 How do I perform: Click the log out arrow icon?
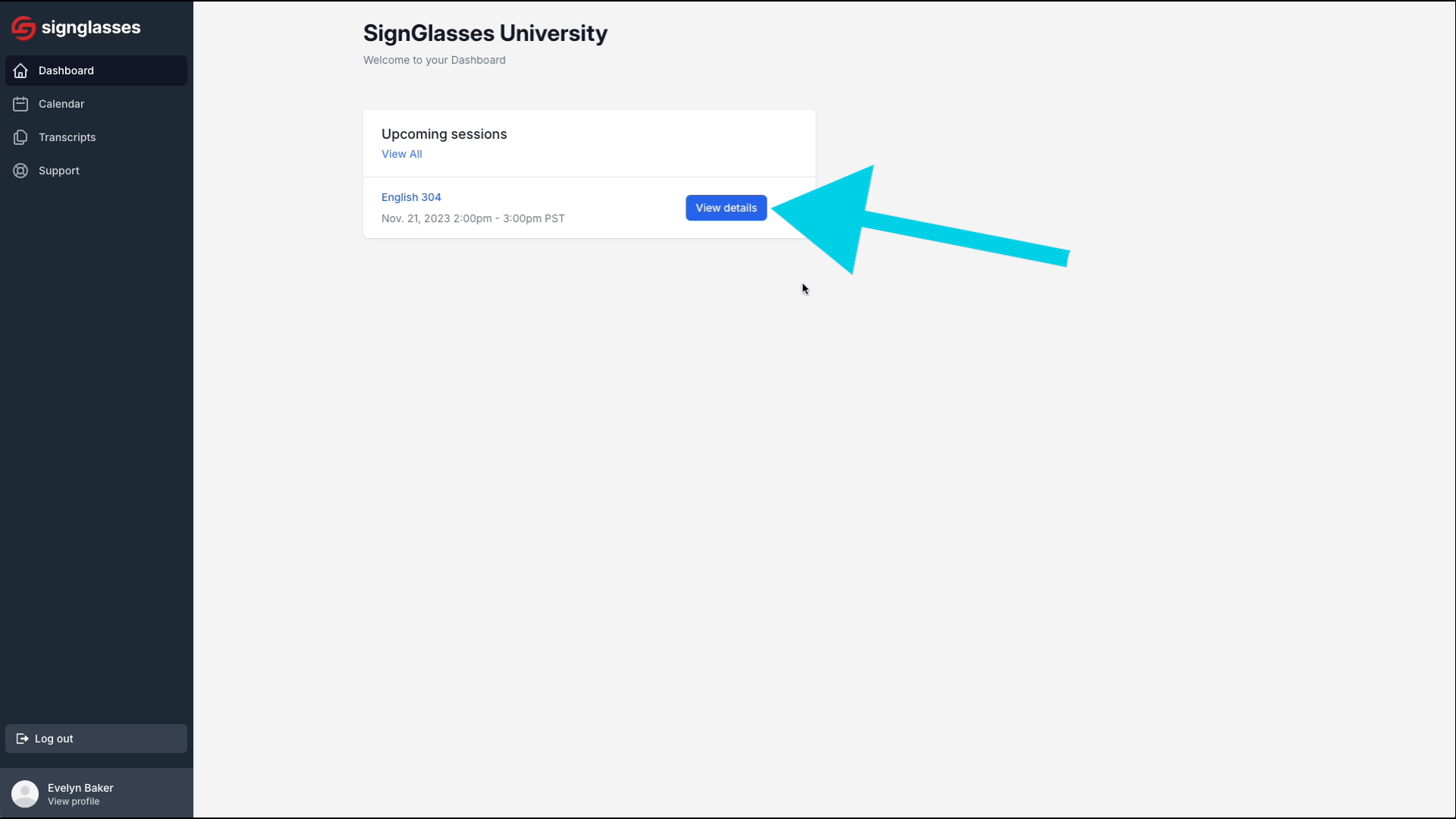[x=23, y=739]
